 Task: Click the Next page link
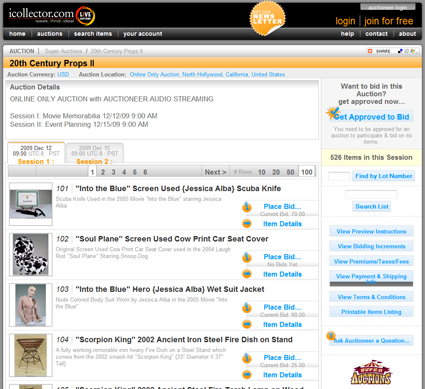tap(215, 172)
